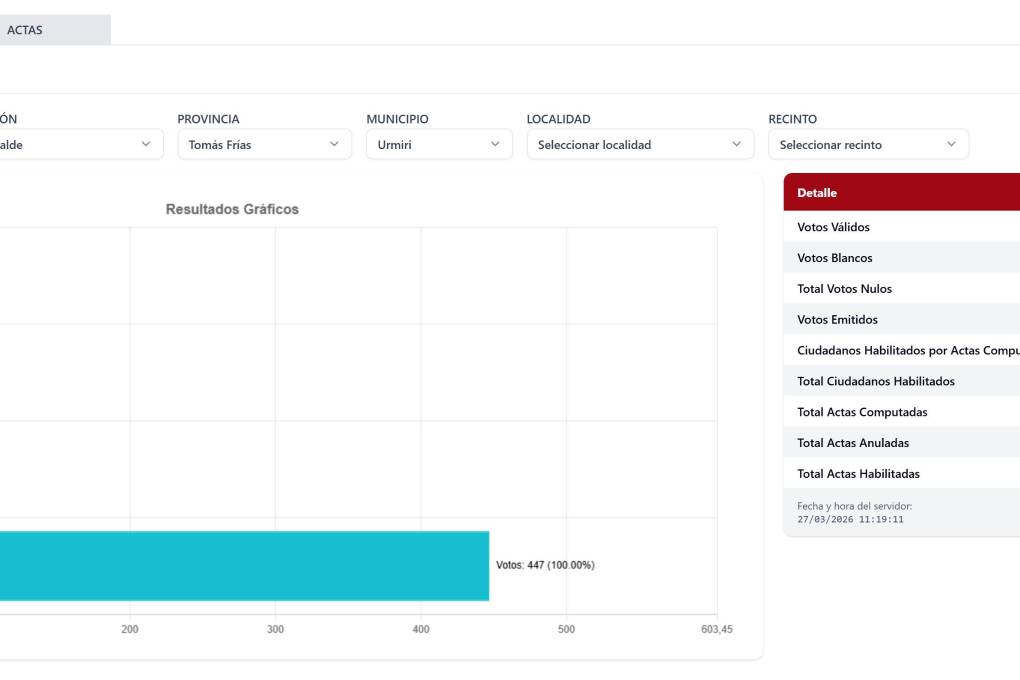
Task: Open the Localidad dropdown
Action: 640,145
